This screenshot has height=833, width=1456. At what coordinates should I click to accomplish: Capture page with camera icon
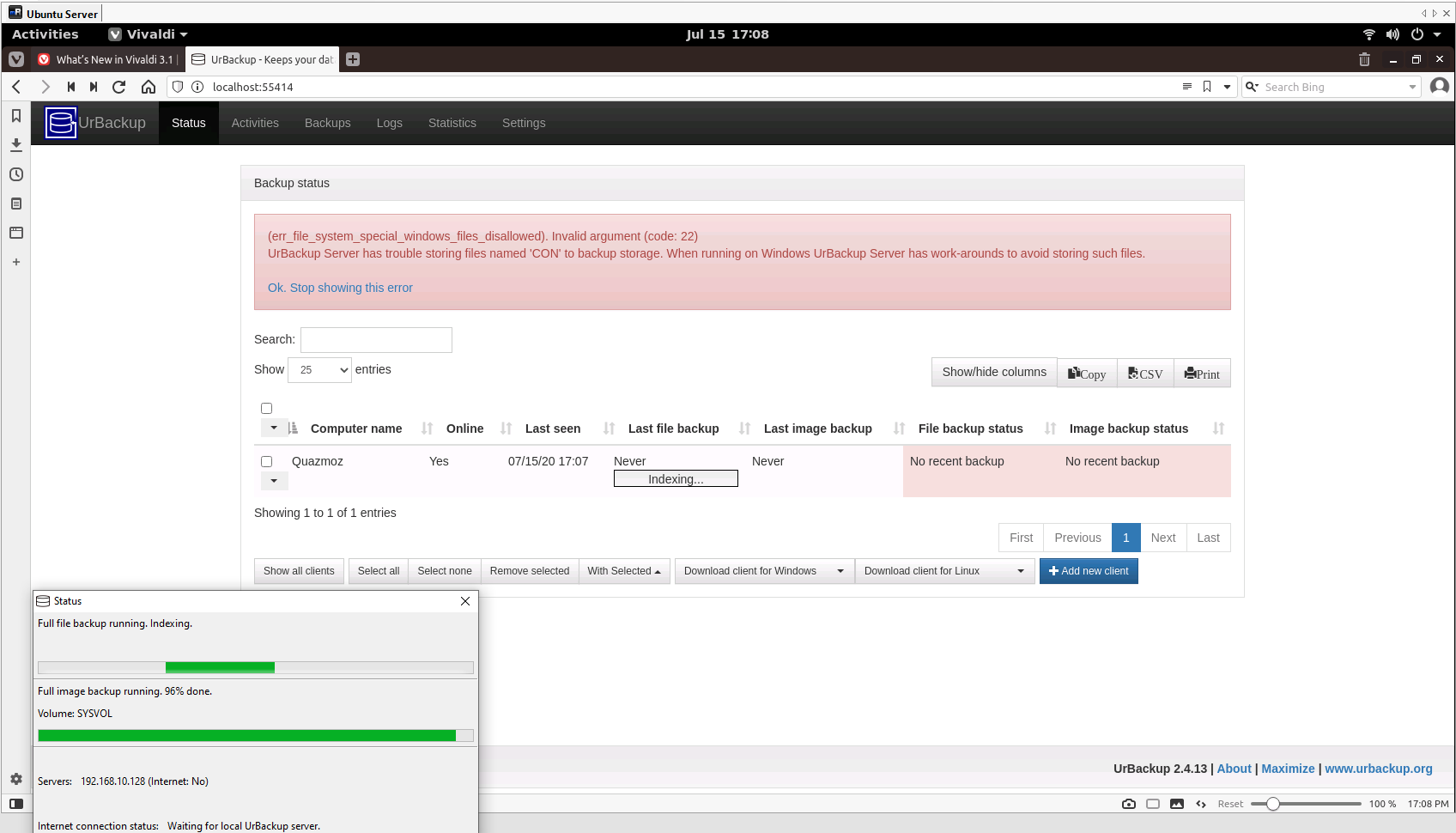(1129, 804)
